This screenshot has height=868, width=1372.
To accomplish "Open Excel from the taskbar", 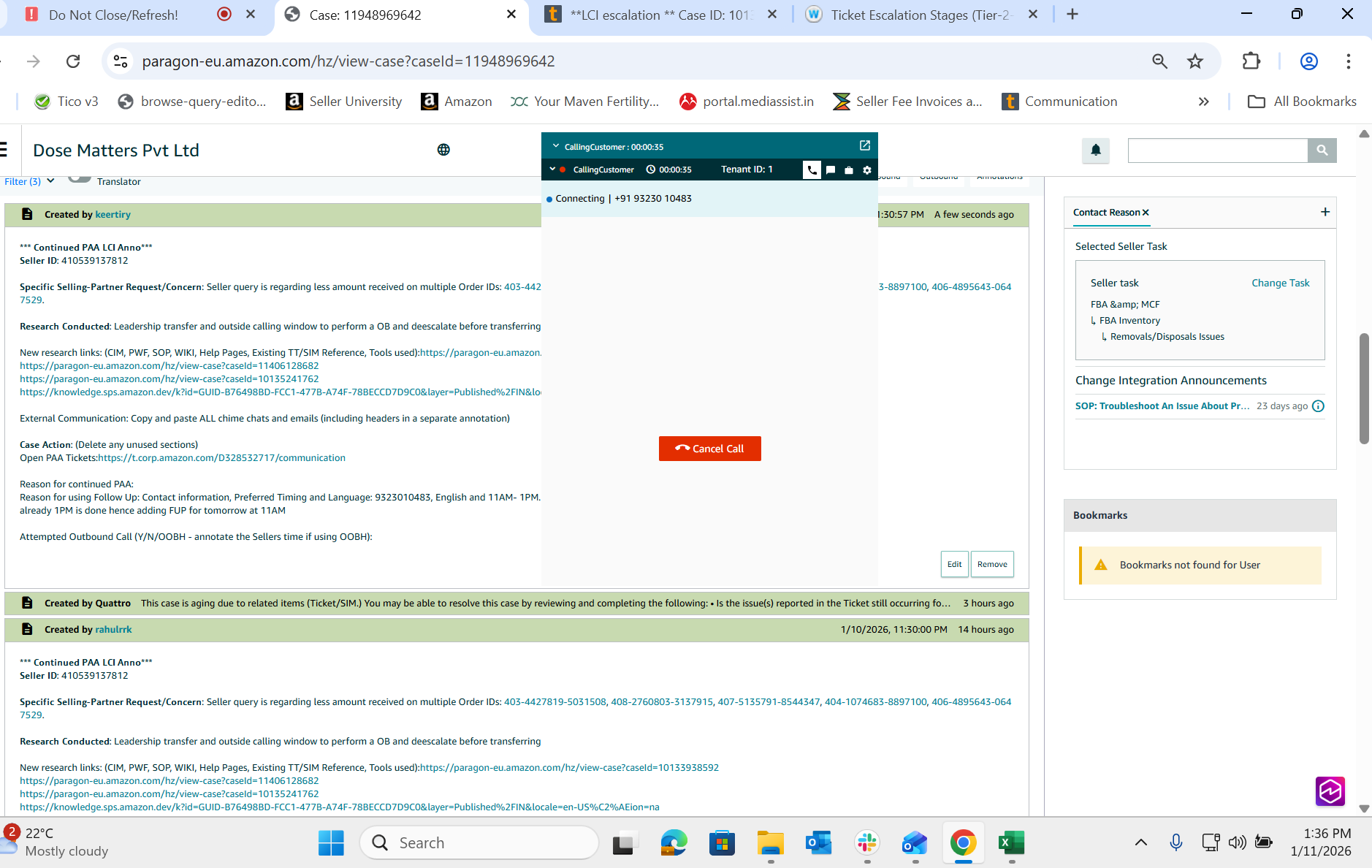I will click(x=1012, y=843).
